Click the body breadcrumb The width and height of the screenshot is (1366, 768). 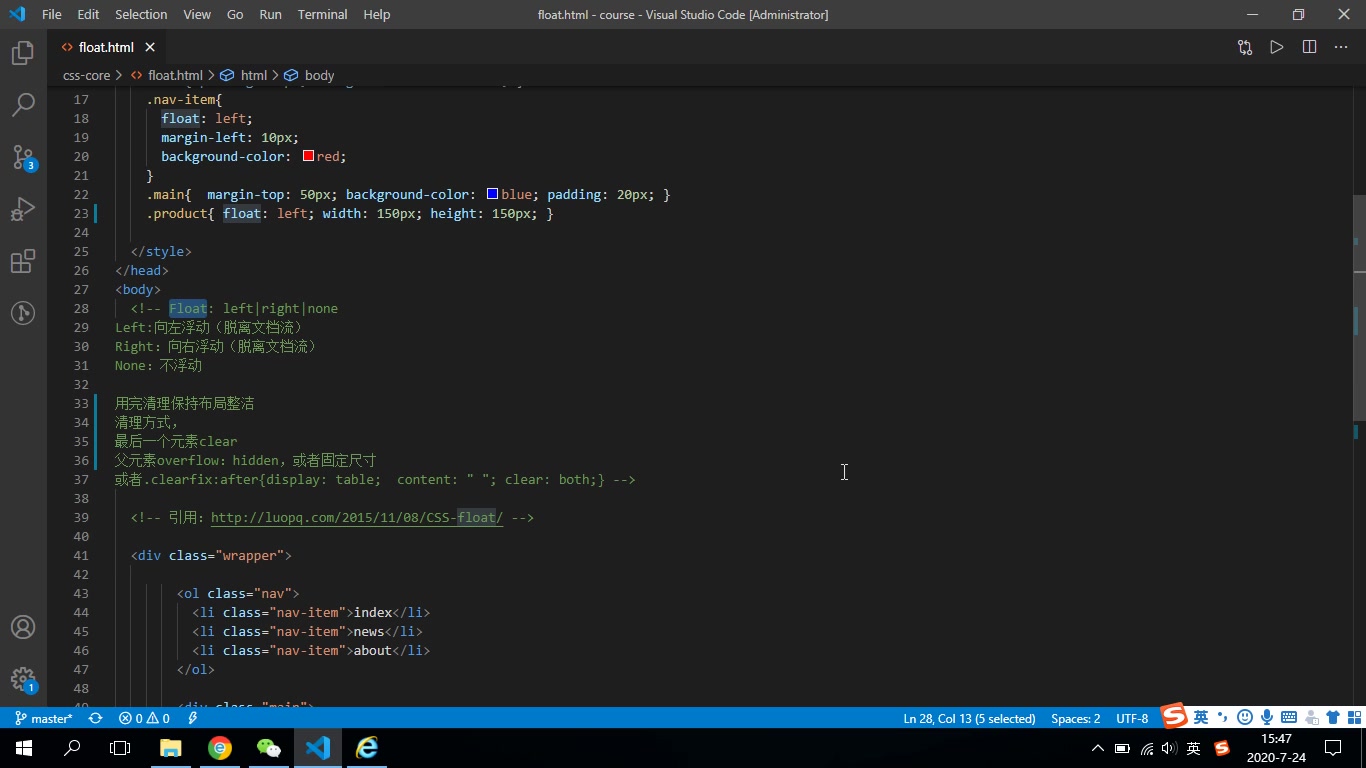pyautogui.click(x=319, y=75)
